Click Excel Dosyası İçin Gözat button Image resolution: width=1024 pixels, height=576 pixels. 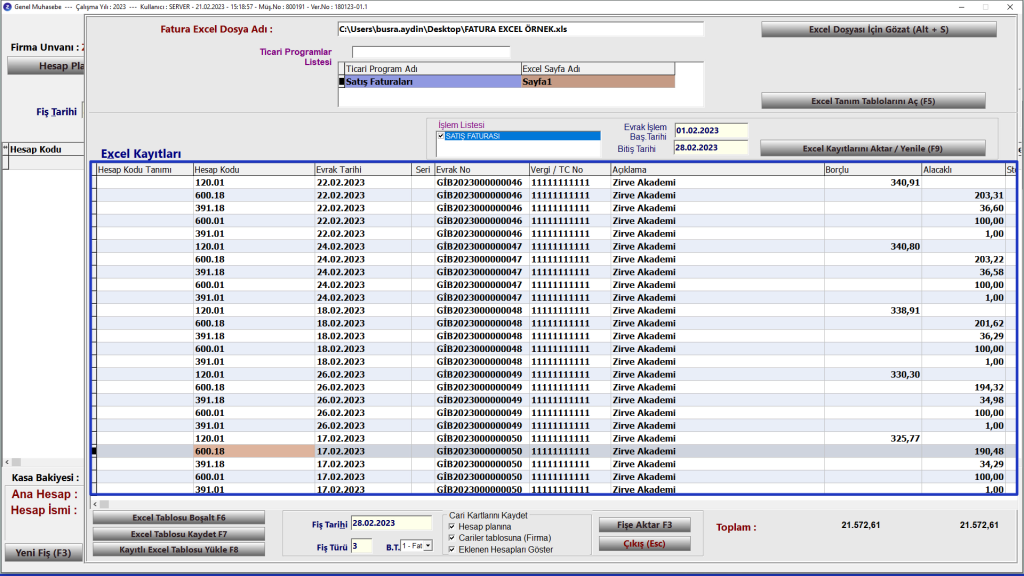[878, 30]
